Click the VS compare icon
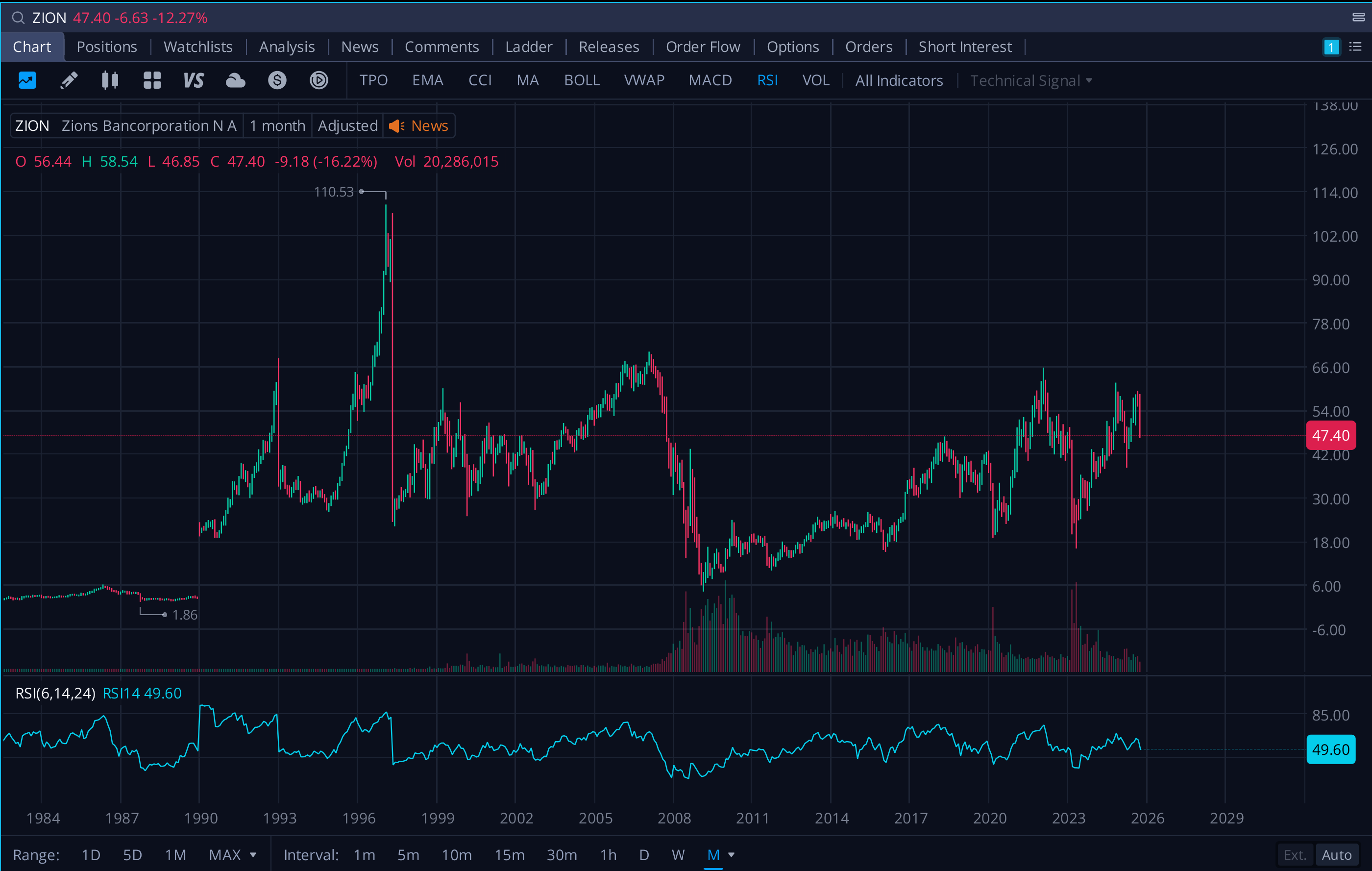 pos(193,80)
